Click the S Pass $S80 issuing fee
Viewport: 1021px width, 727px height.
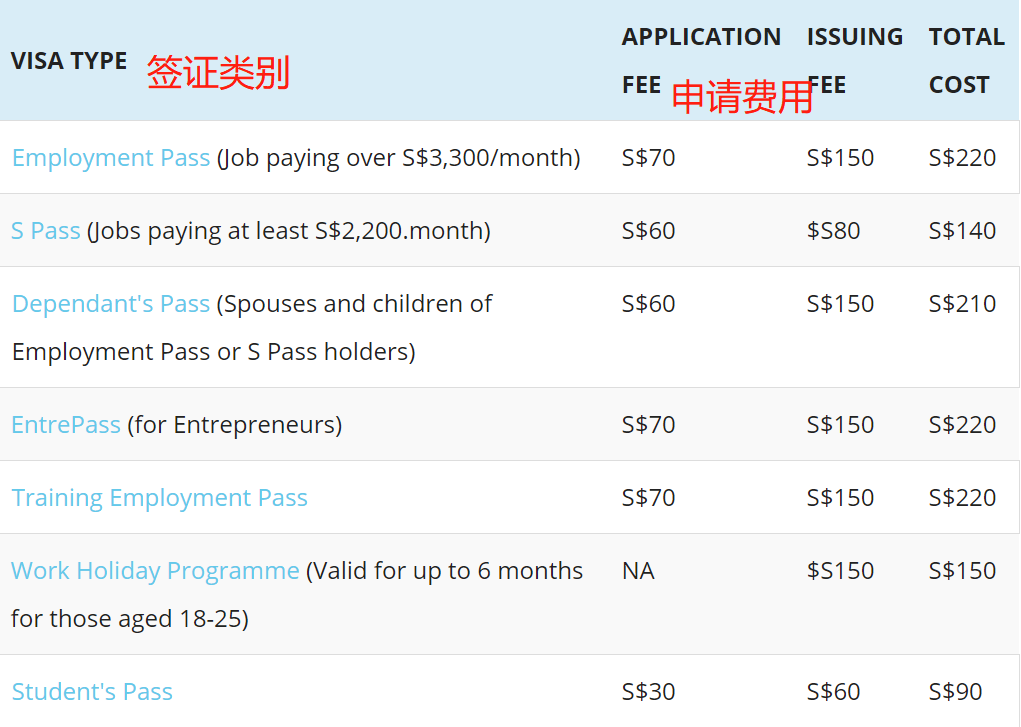point(833,231)
